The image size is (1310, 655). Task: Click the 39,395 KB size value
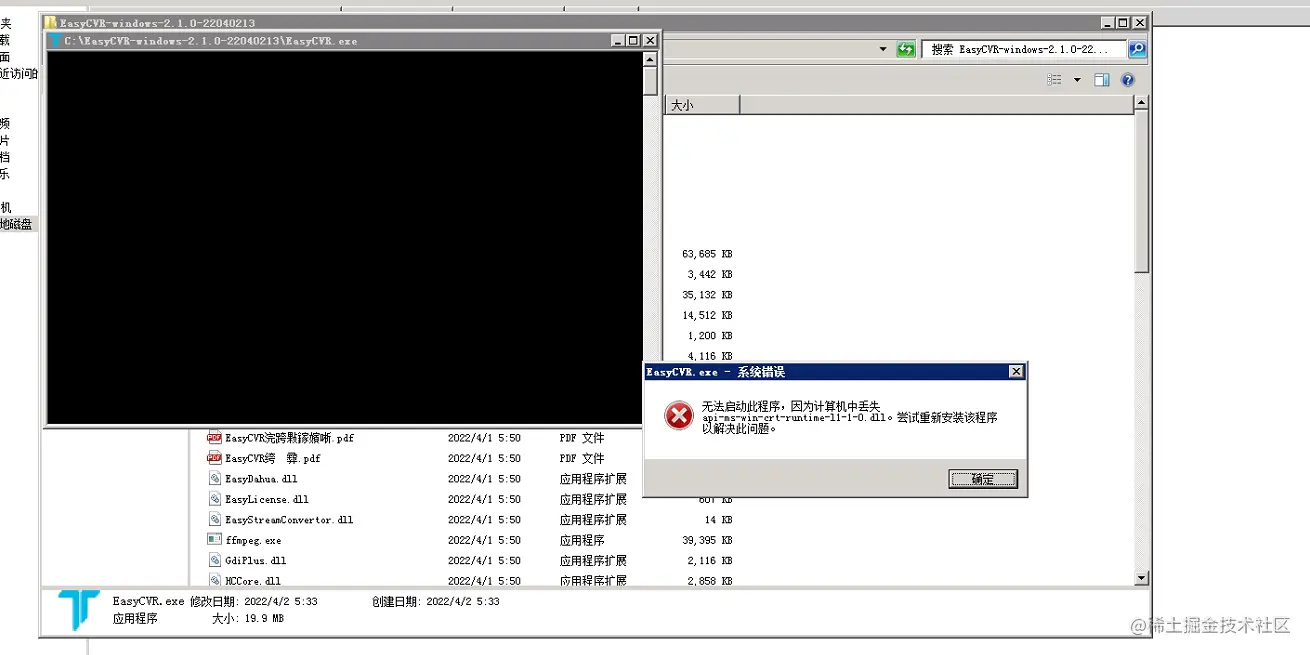pos(709,540)
